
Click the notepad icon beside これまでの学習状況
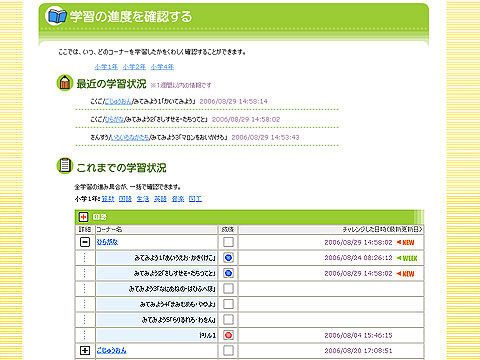pos(65,165)
